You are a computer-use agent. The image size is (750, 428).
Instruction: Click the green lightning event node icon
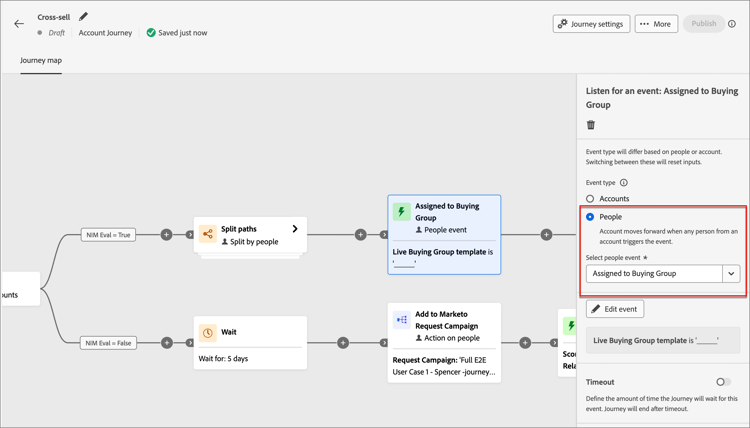402,212
